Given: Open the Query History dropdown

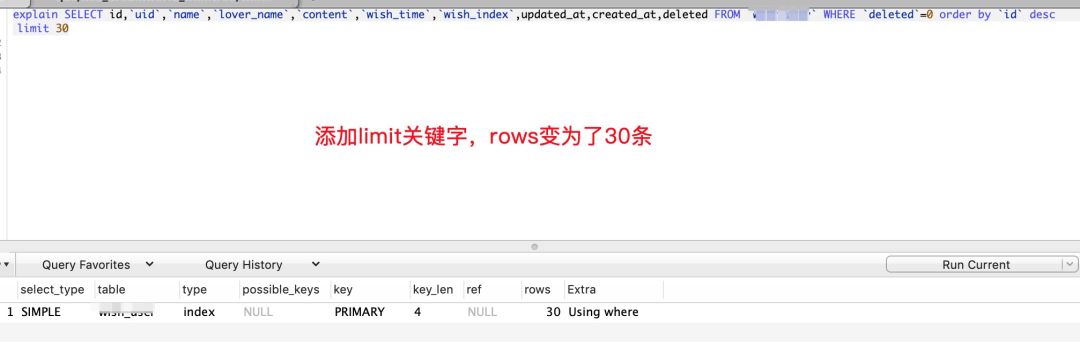Looking at the screenshot, I should point(262,265).
